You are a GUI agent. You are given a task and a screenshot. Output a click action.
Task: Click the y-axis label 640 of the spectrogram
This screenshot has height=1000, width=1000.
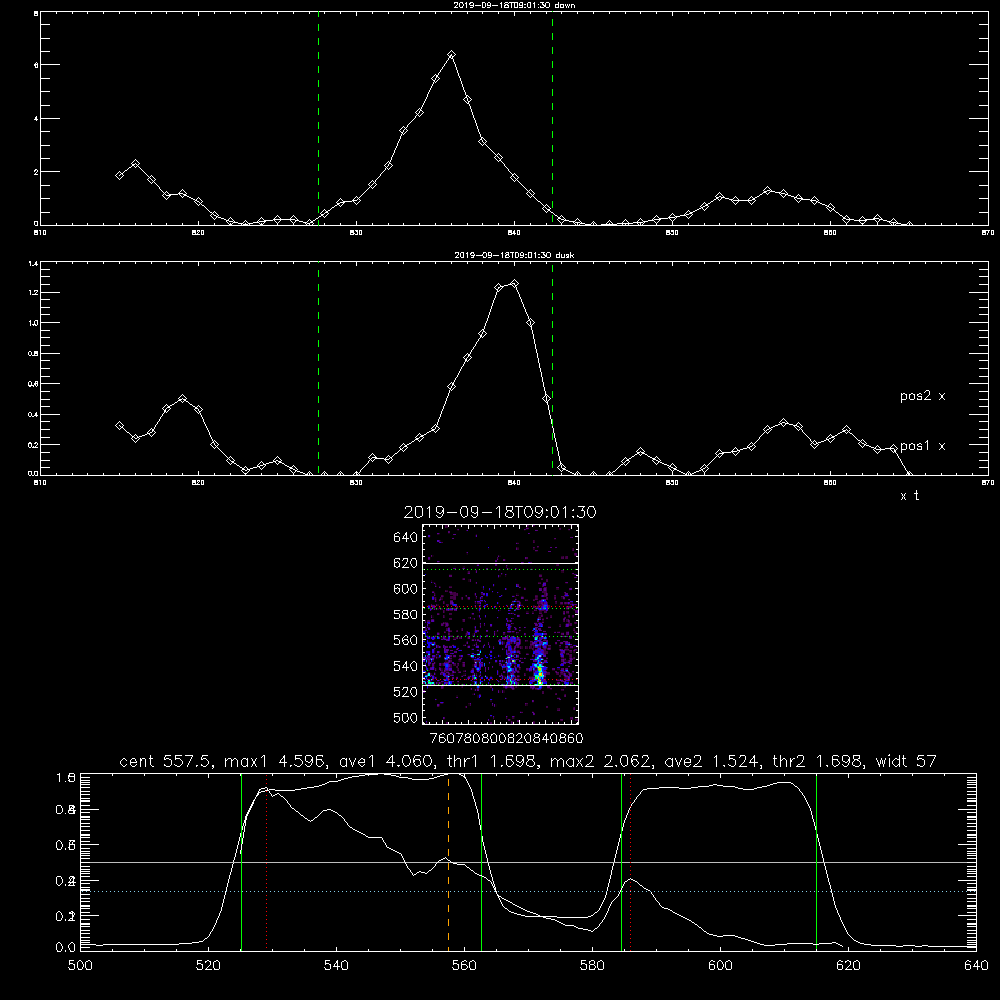pyautogui.click(x=406, y=538)
